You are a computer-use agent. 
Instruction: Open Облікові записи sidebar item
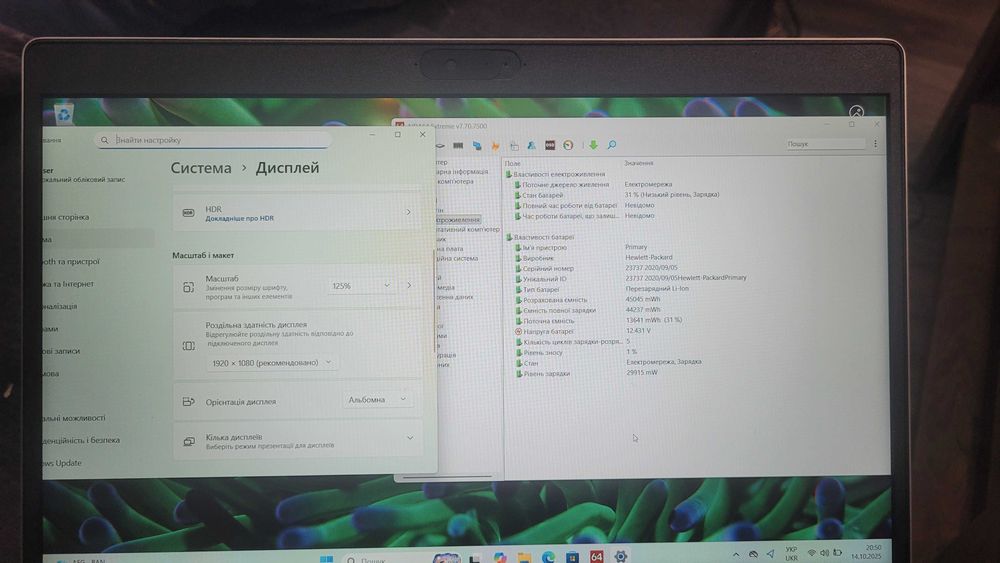61,351
